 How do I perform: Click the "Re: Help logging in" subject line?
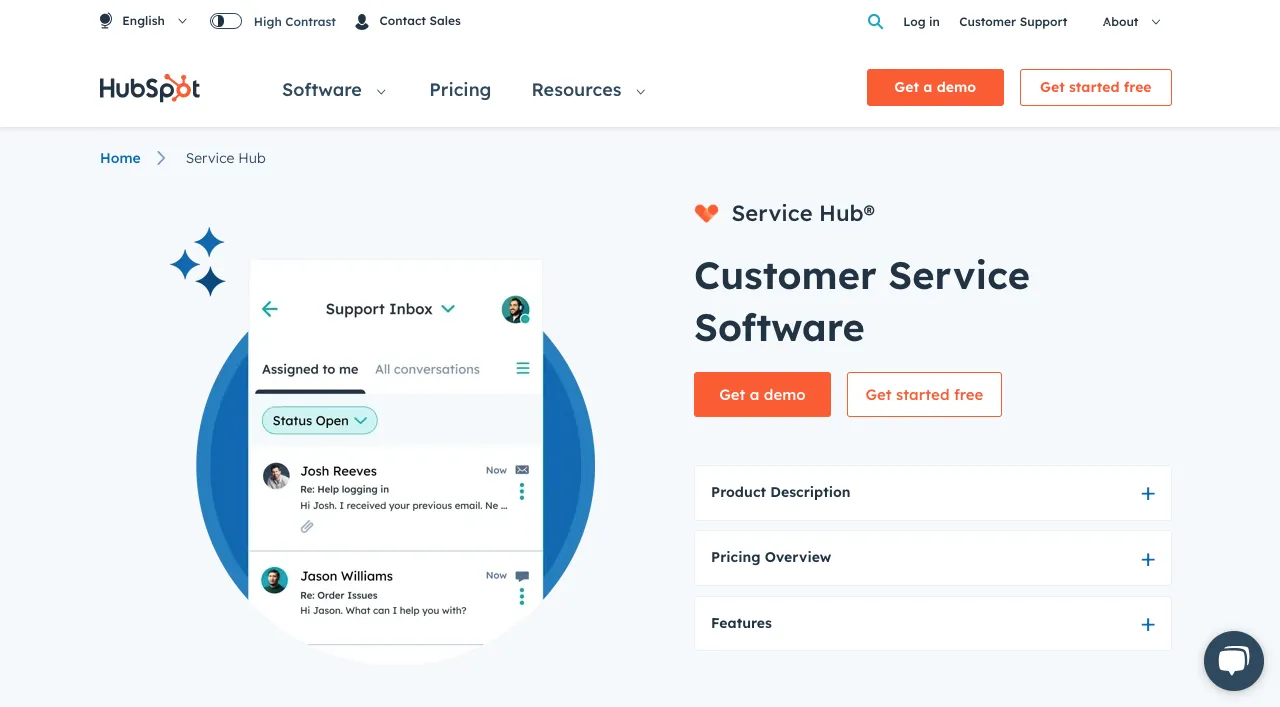345,489
